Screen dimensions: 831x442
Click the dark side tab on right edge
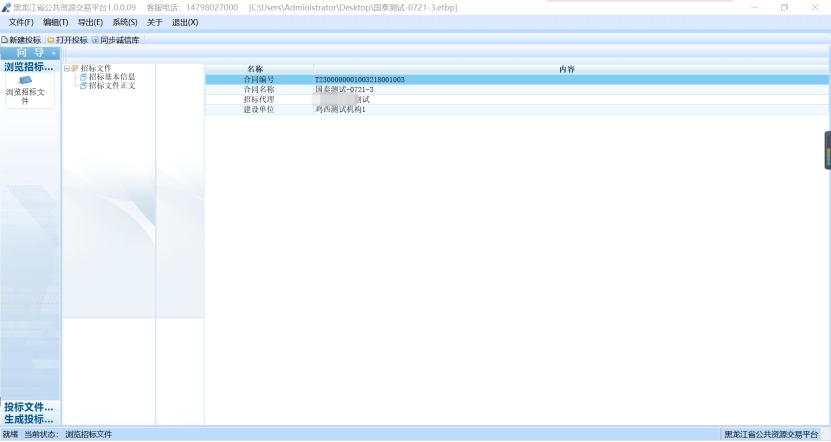coord(827,150)
